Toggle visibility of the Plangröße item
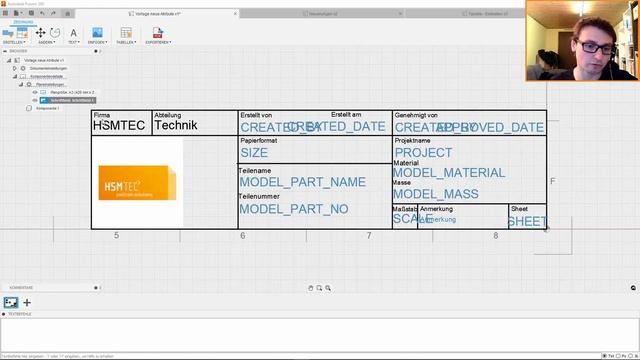Viewport: 640px width, 360px height. (x=35, y=93)
